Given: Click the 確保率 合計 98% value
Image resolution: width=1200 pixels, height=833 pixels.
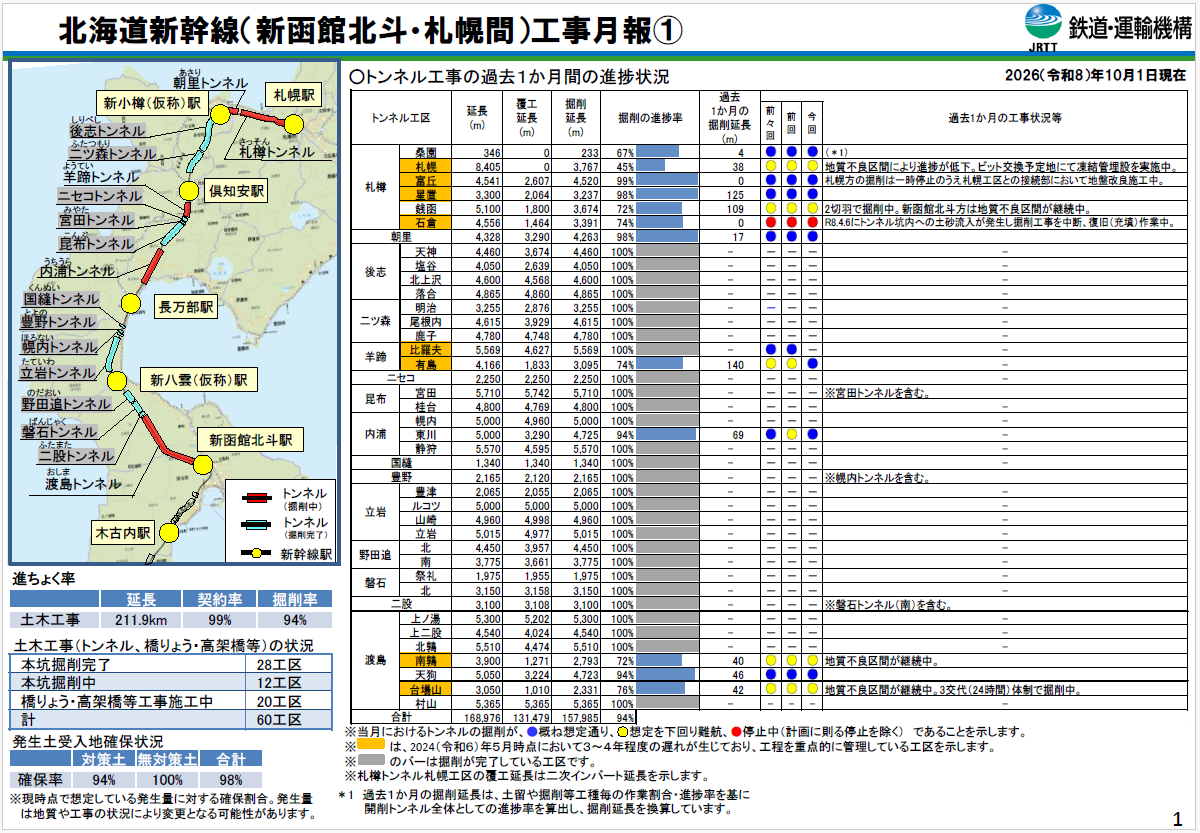Looking at the screenshot, I should (230, 779).
